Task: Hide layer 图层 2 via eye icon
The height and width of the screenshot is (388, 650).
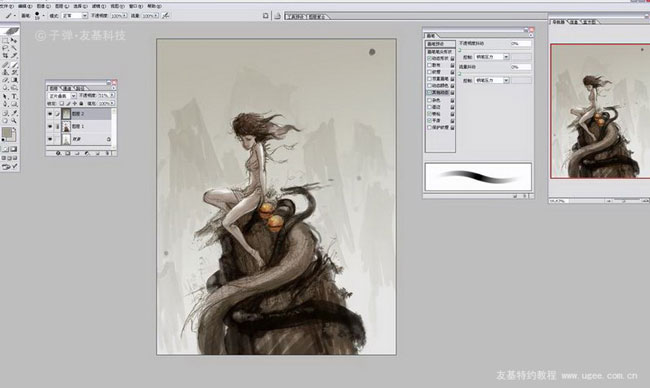Action: 50,114
